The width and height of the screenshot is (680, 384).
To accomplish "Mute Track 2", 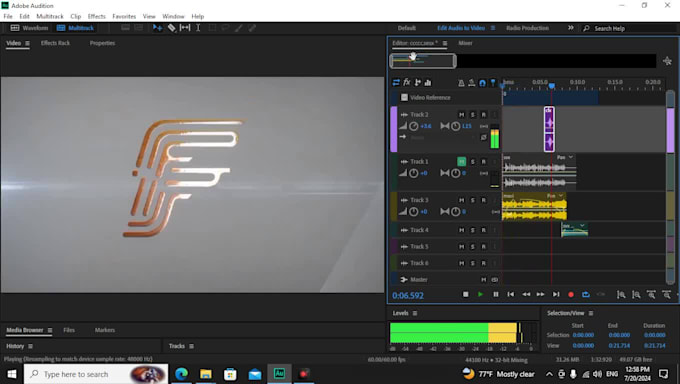I will [x=461, y=115].
